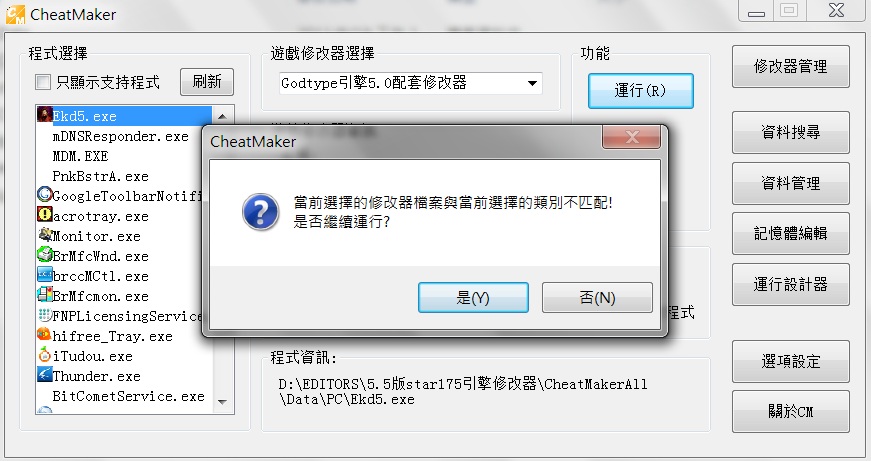Viewport: 871px width, 461px height.
Task: Close the CheatMaker confirmation dialog
Action: tap(632, 137)
